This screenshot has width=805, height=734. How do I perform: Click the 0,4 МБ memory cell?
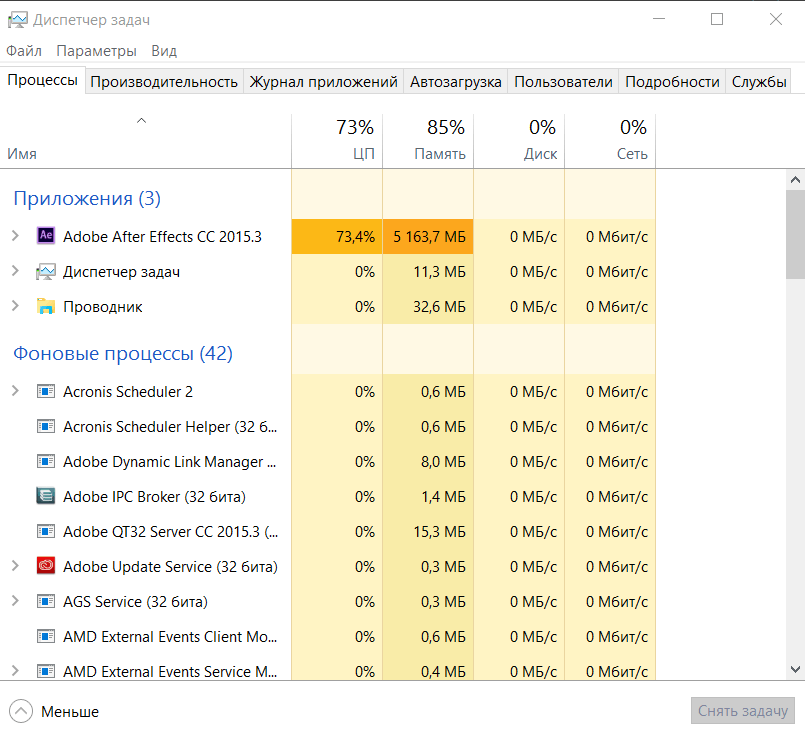pyautogui.click(x=428, y=671)
